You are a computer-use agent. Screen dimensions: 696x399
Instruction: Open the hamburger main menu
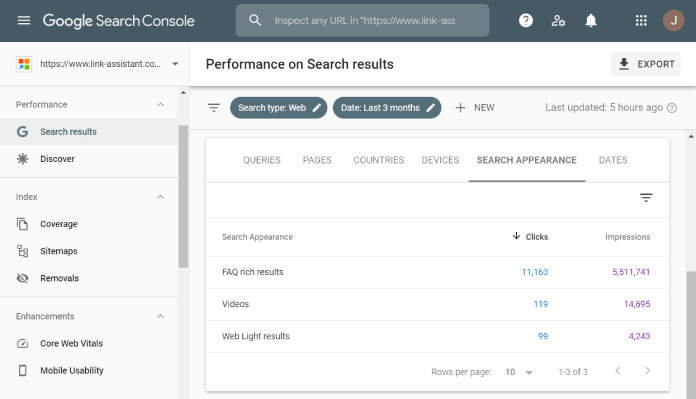coord(24,20)
